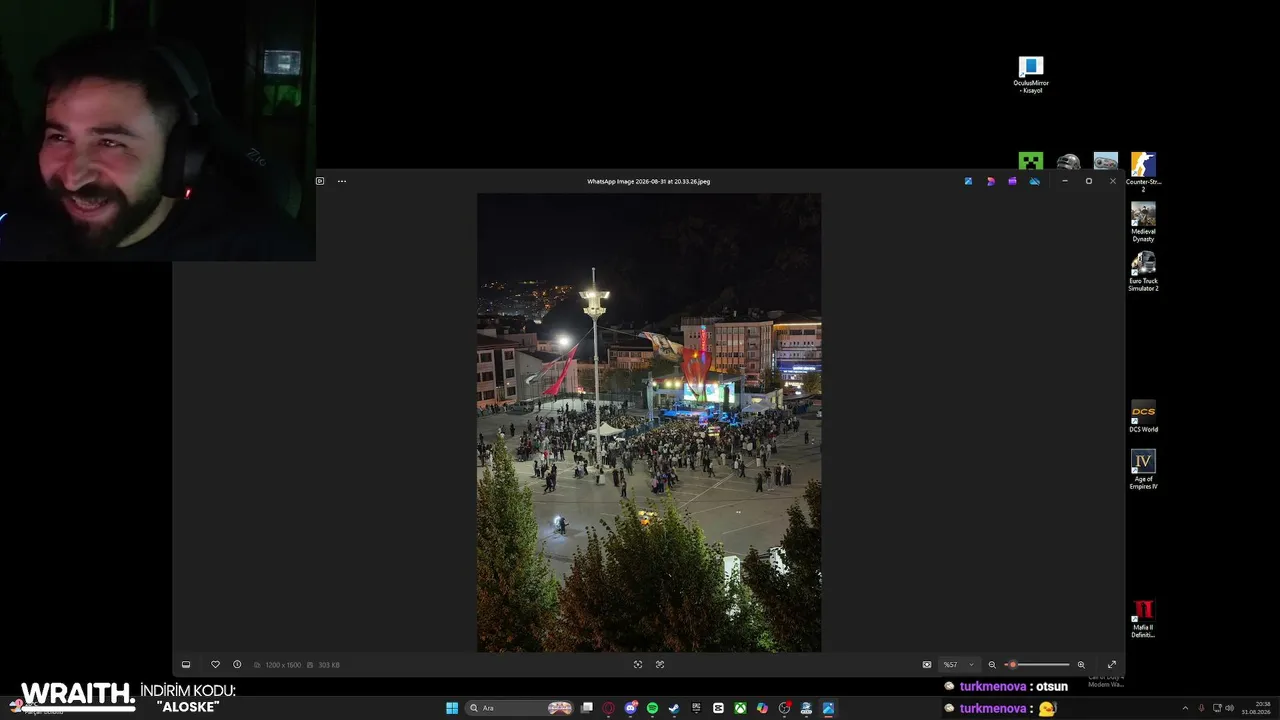Select the Euro Truck Simulator 2 shortcut
Image resolution: width=1280 pixels, height=720 pixels.
click(1143, 272)
